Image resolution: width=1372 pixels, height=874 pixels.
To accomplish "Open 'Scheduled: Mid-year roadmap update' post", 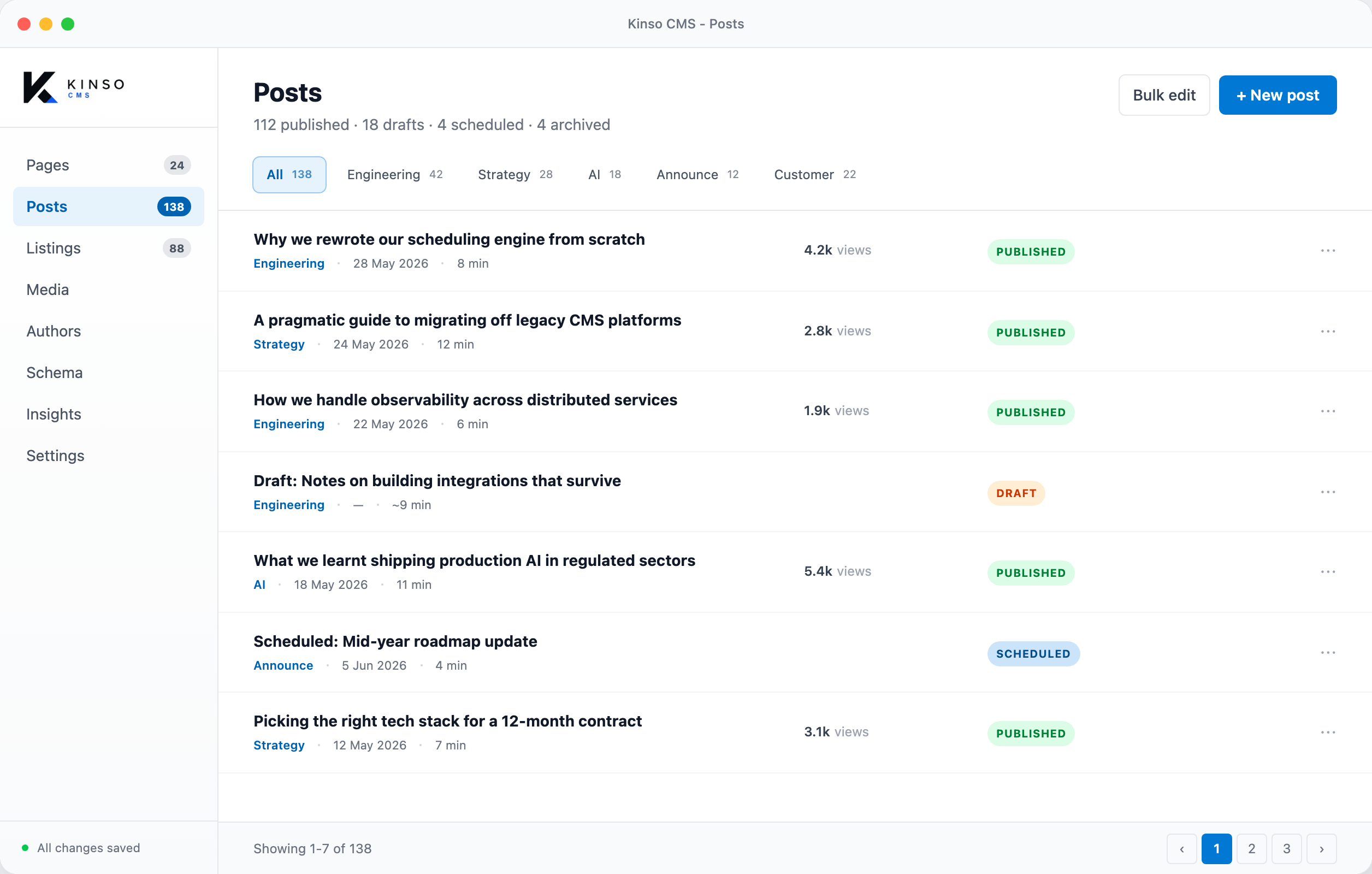I will click(x=395, y=641).
